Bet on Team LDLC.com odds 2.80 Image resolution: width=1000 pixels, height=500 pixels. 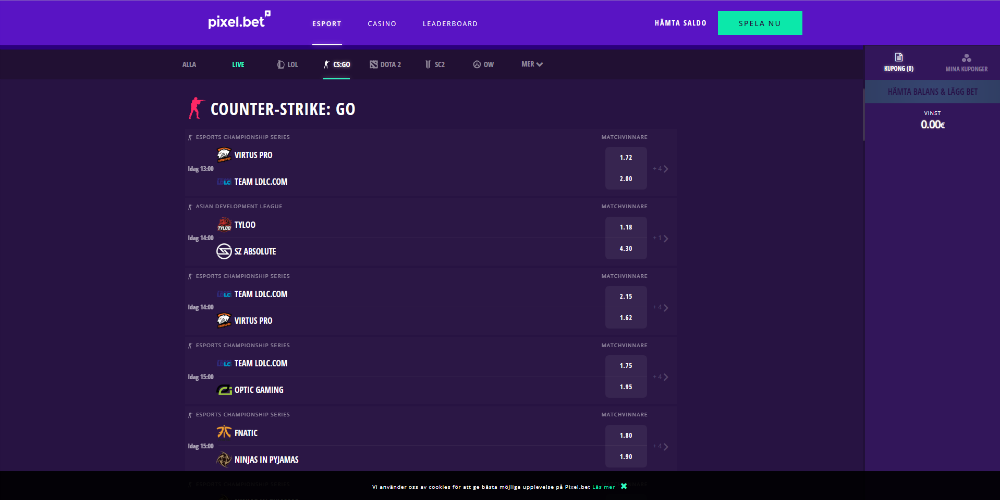coord(626,179)
